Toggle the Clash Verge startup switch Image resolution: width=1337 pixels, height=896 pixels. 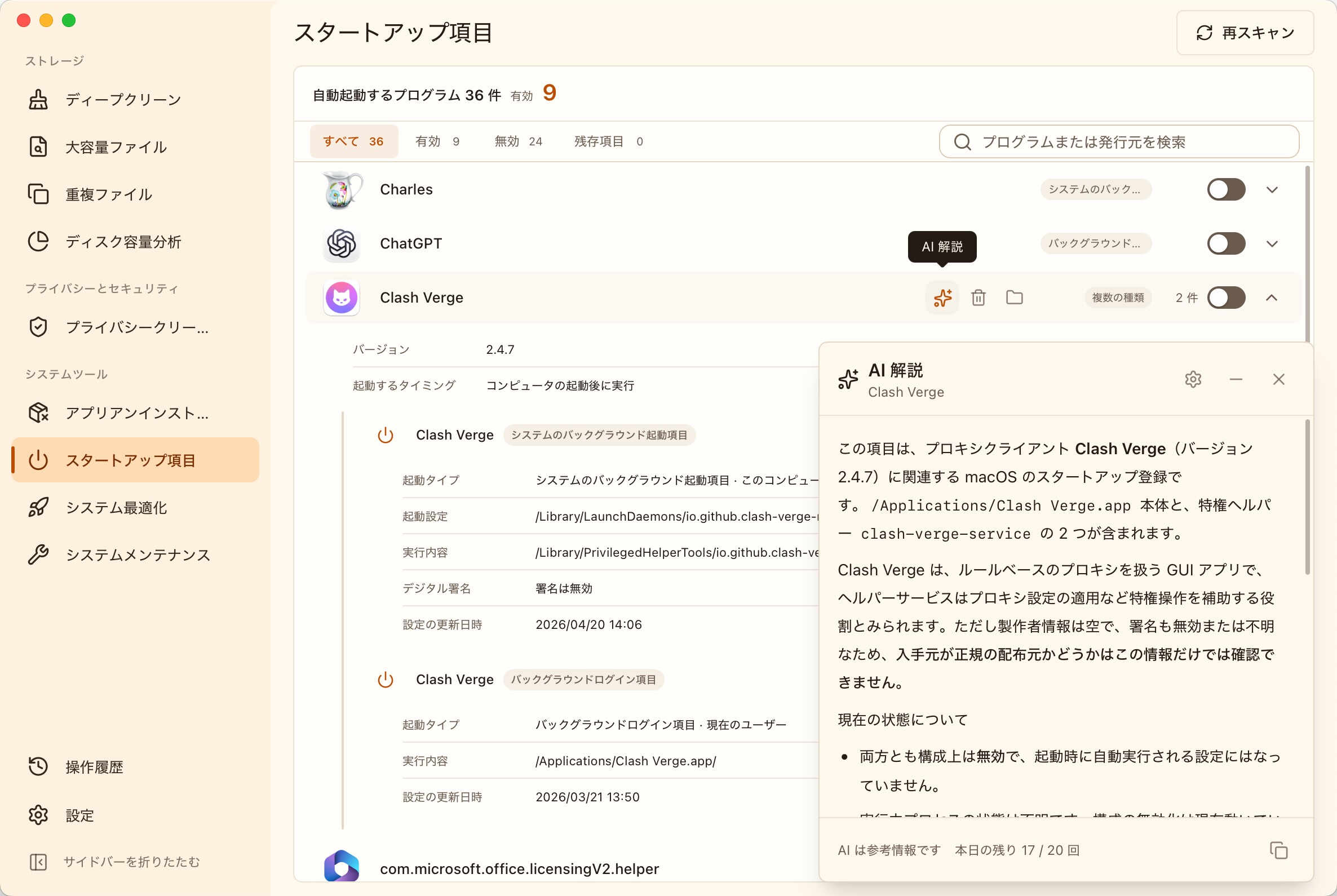pyautogui.click(x=1226, y=298)
